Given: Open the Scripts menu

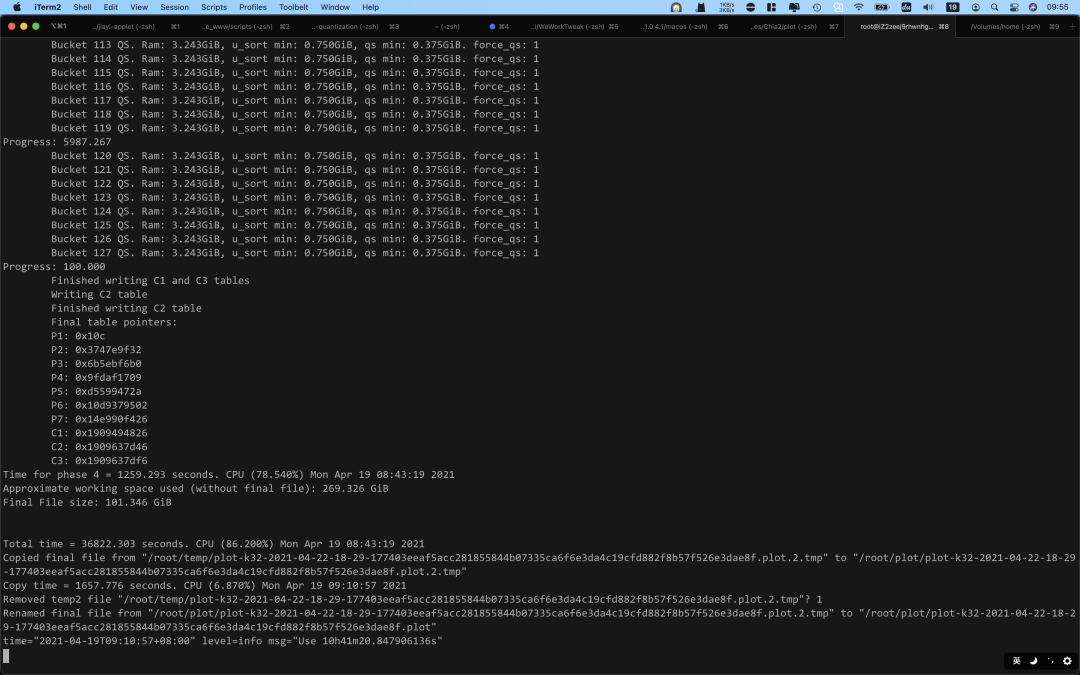Looking at the screenshot, I should coord(214,7).
